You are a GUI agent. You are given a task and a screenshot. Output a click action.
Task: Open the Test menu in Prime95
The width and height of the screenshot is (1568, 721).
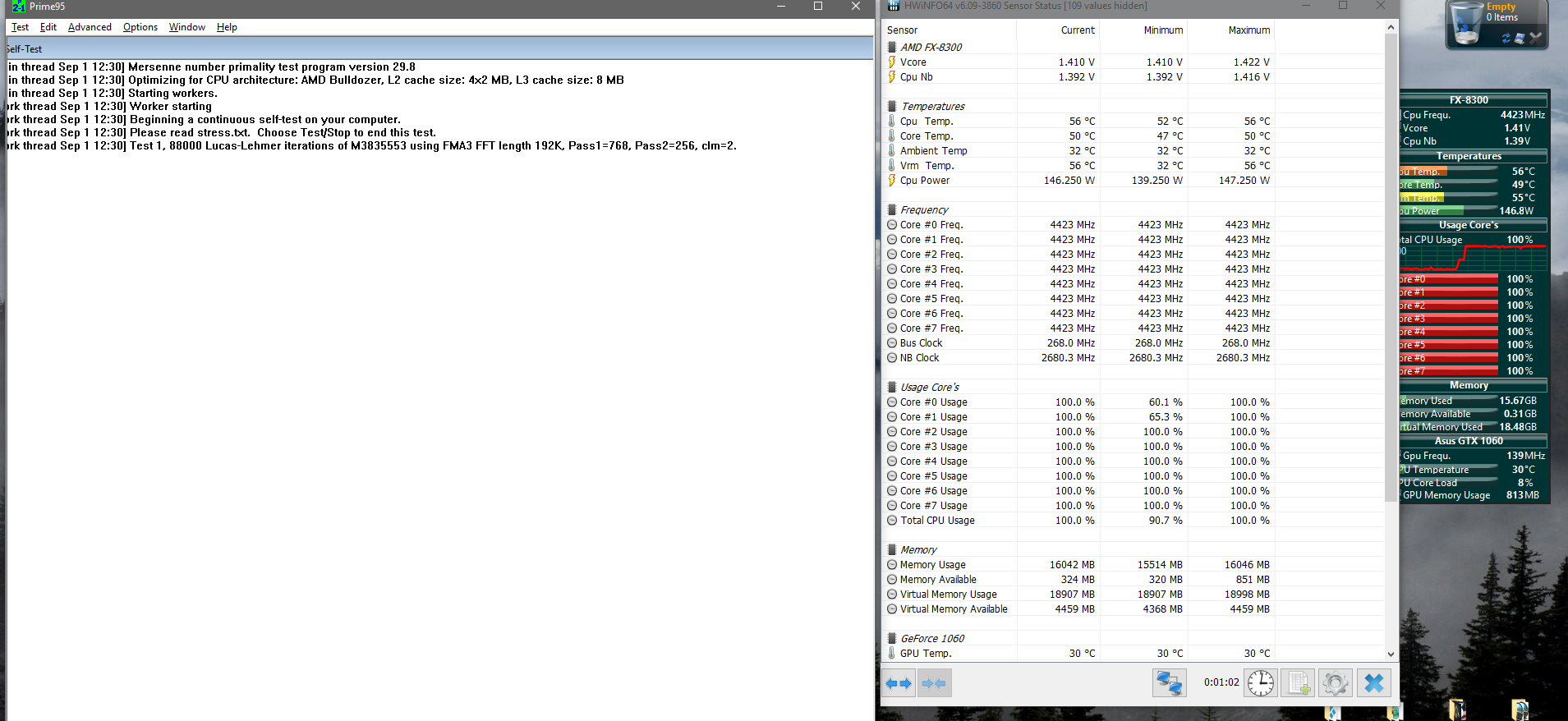click(20, 27)
